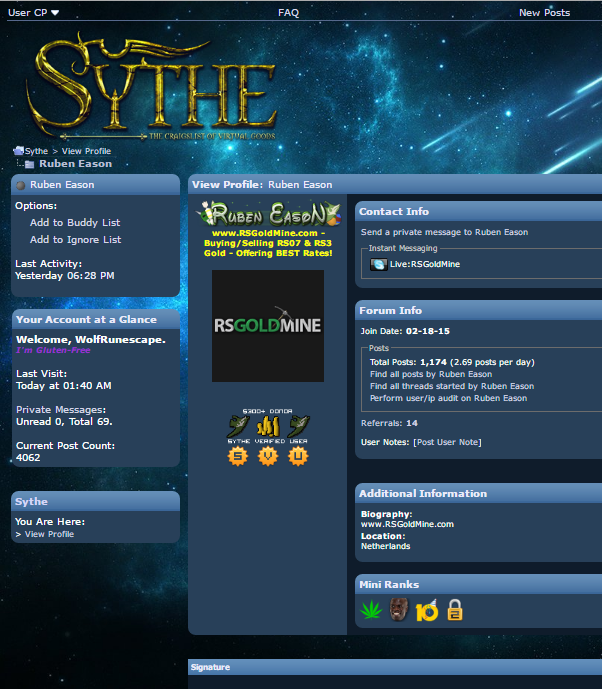Screen dimensions: 602x689
Task: Click the I'm Gluten-Free user title
Action: [53, 350]
